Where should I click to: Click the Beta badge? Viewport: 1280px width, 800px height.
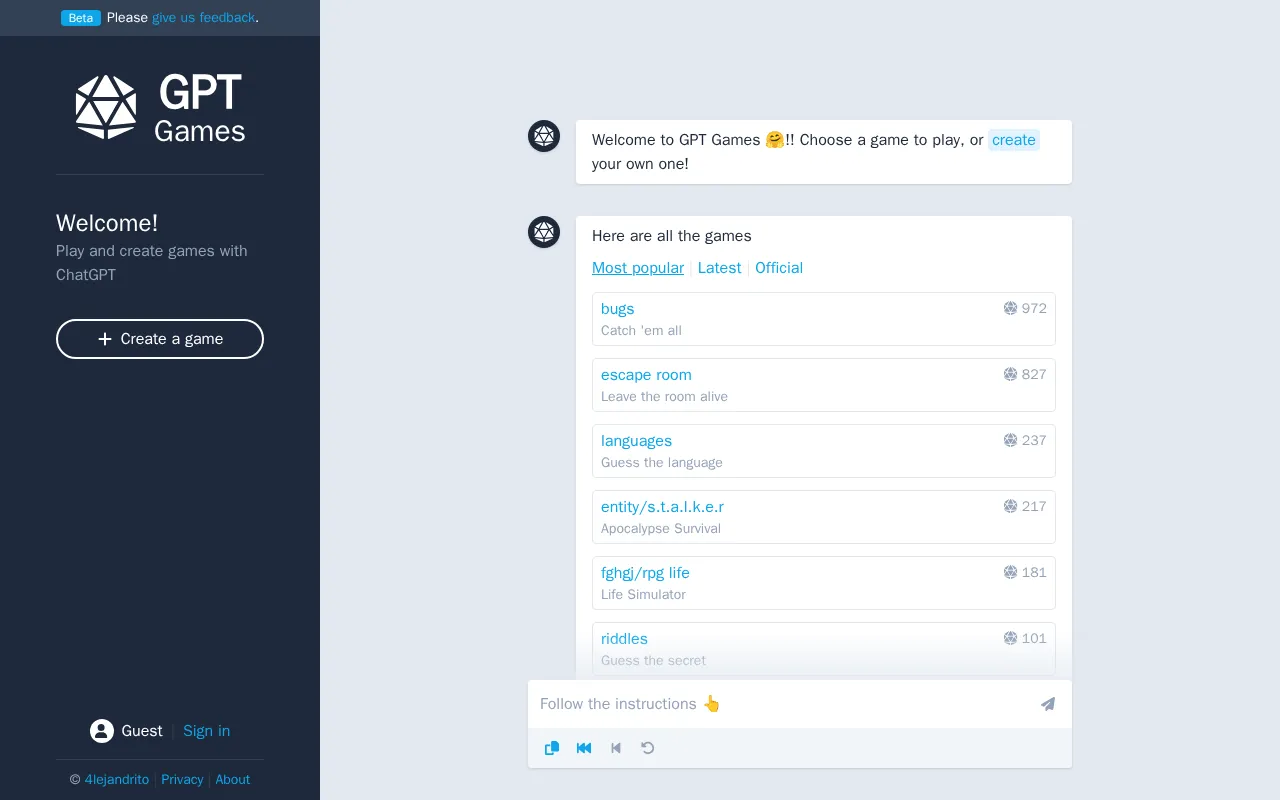(81, 18)
